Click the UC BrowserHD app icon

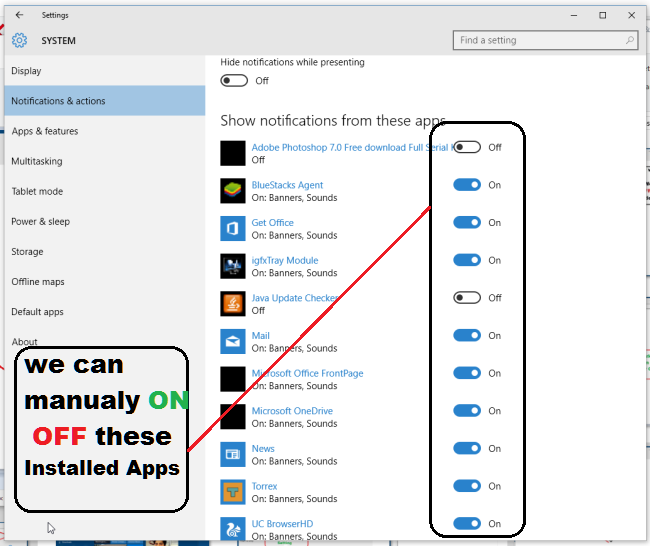click(x=233, y=529)
